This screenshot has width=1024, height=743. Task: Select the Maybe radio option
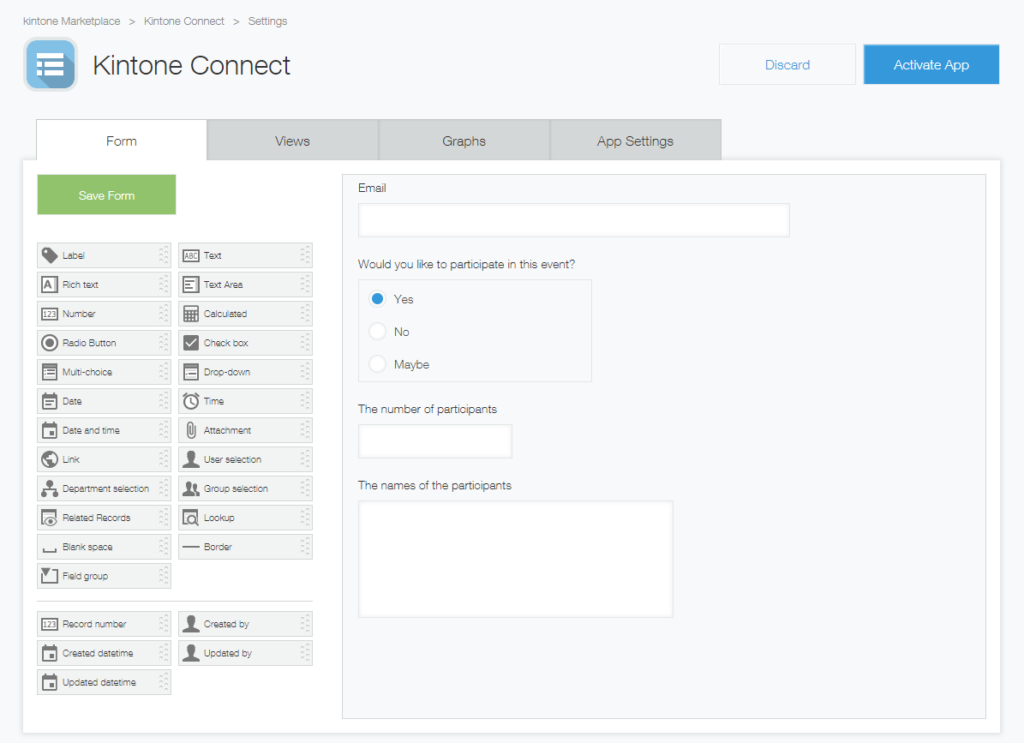pos(377,364)
